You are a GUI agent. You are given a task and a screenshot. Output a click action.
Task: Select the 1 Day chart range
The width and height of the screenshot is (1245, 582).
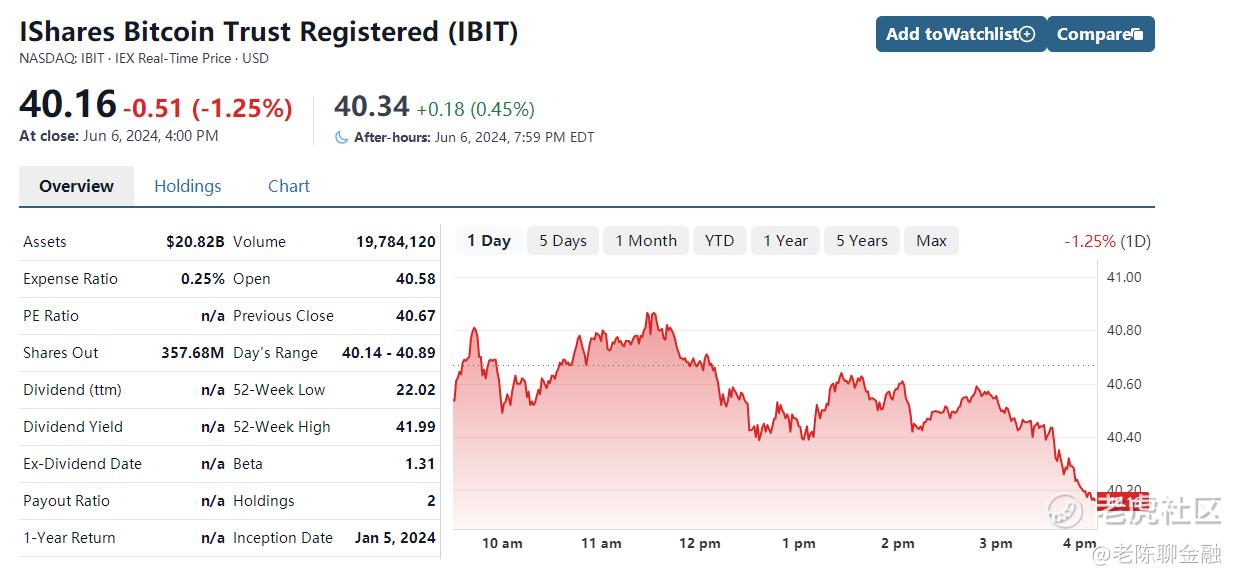click(x=489, y=240)
